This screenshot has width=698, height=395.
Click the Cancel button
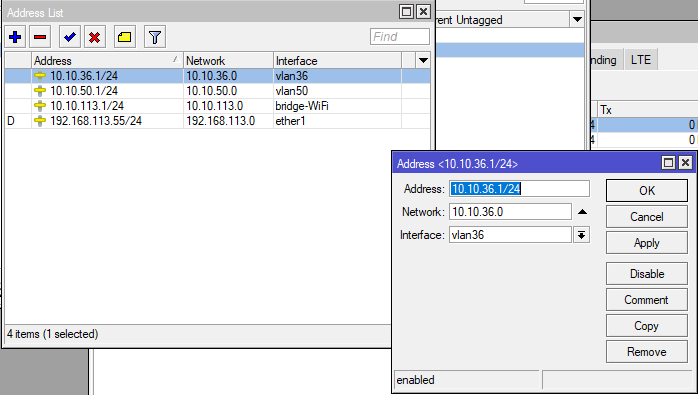647,217
